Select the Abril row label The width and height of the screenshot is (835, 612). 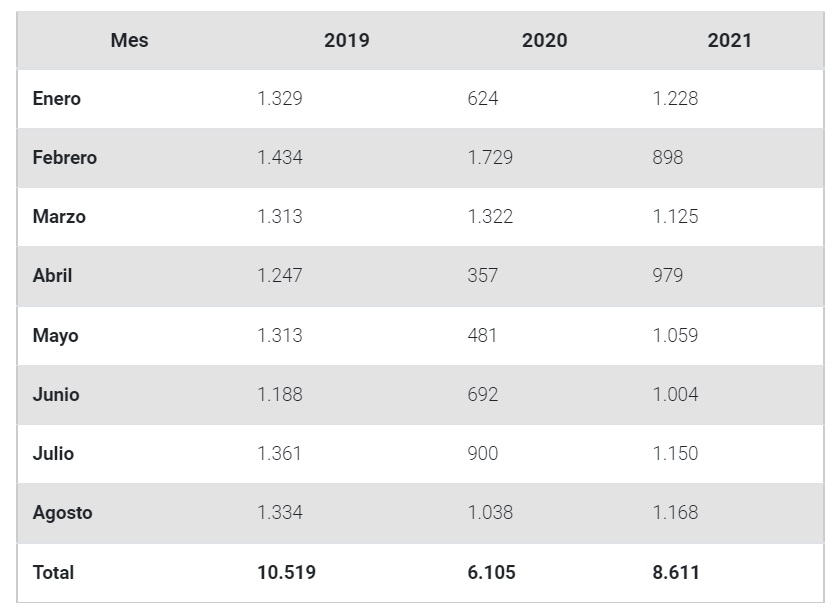(53, 276)
